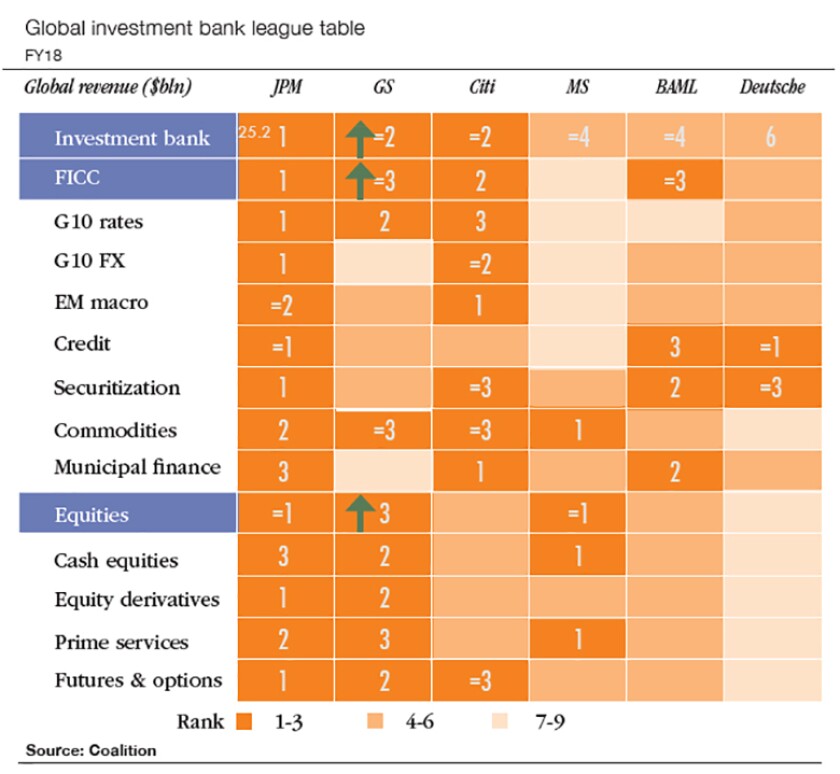Click the green arrow in Equities row
Viewport: 840px width, 774px height.
tap(360, 513)
